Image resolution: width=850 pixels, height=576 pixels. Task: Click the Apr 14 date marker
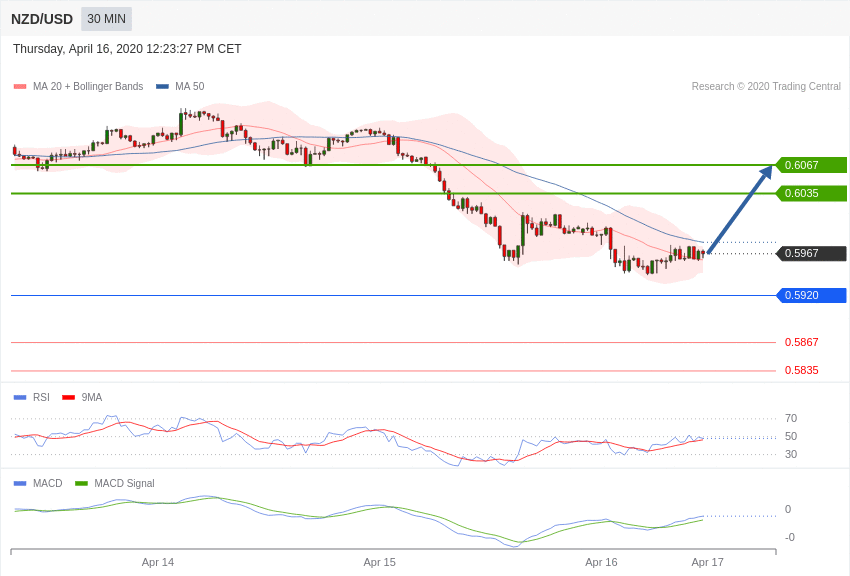(x=158, y=562)
